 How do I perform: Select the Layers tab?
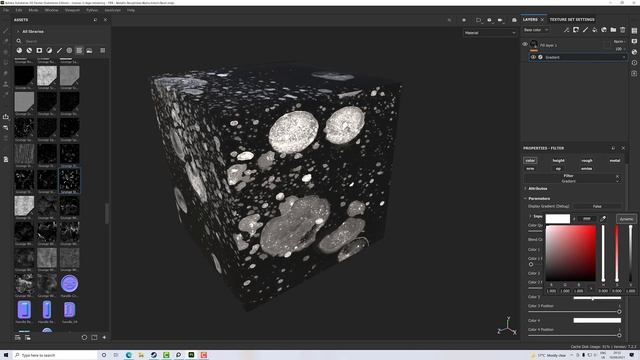tap(530, 20)
